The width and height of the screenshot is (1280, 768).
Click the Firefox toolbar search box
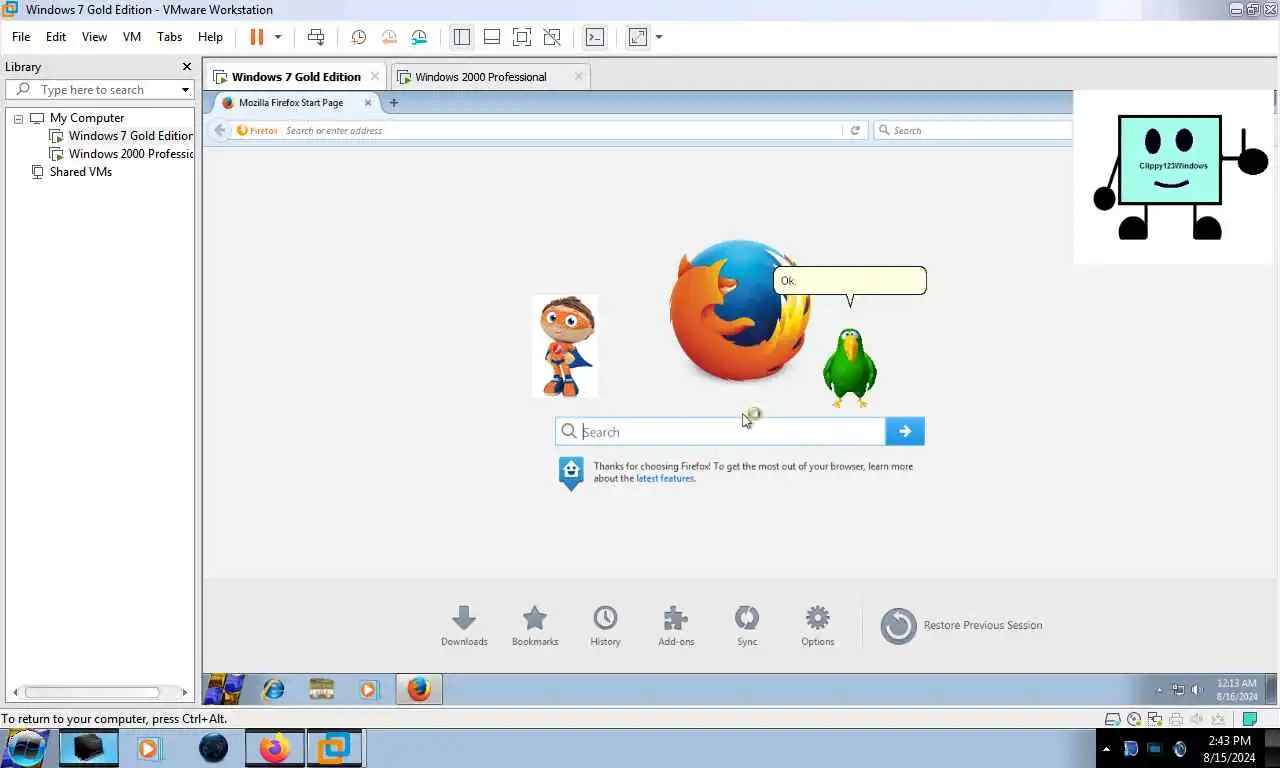coord(975,130)
